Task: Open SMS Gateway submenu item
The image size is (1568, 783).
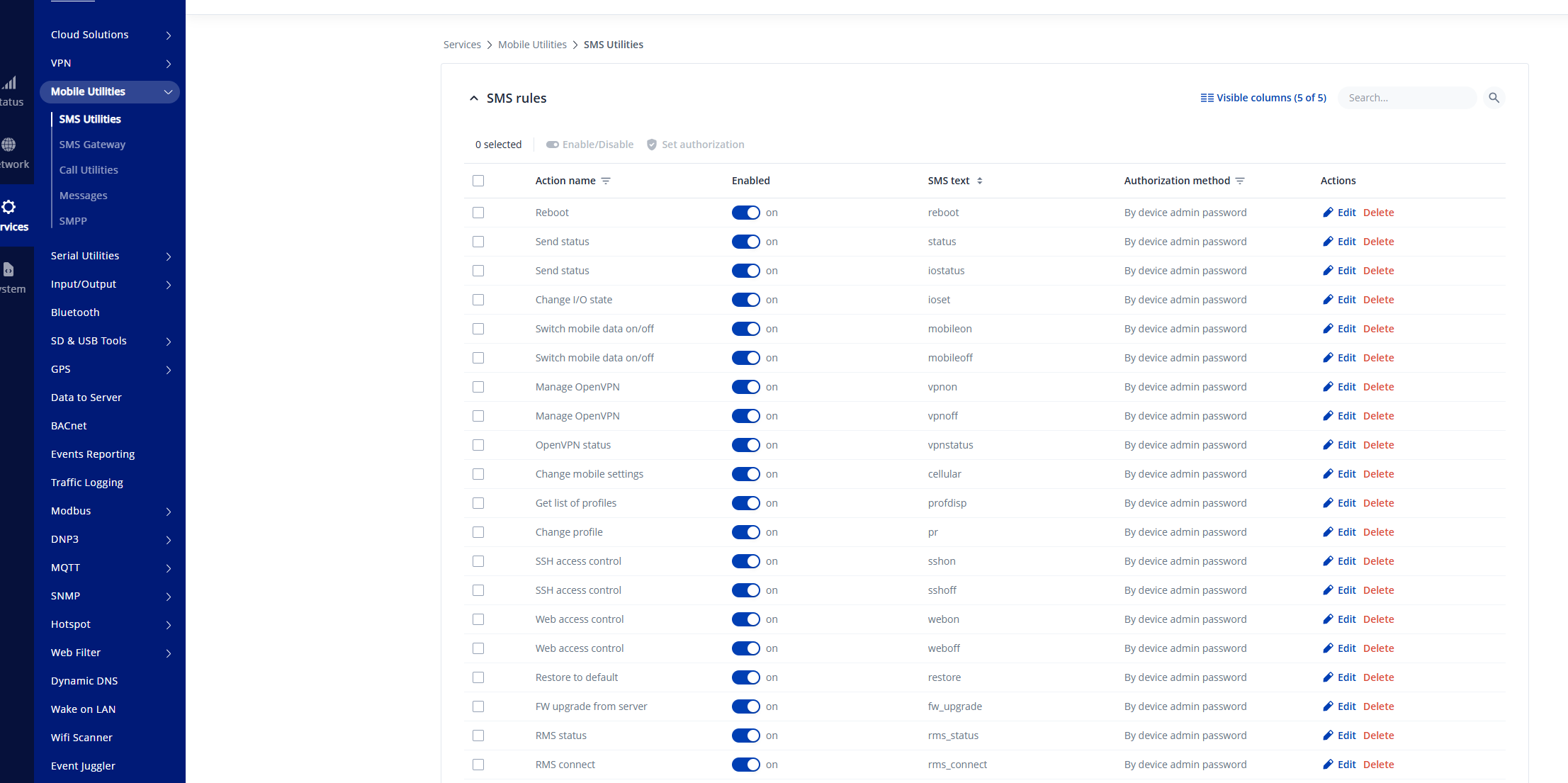Action: click(92, 145)
